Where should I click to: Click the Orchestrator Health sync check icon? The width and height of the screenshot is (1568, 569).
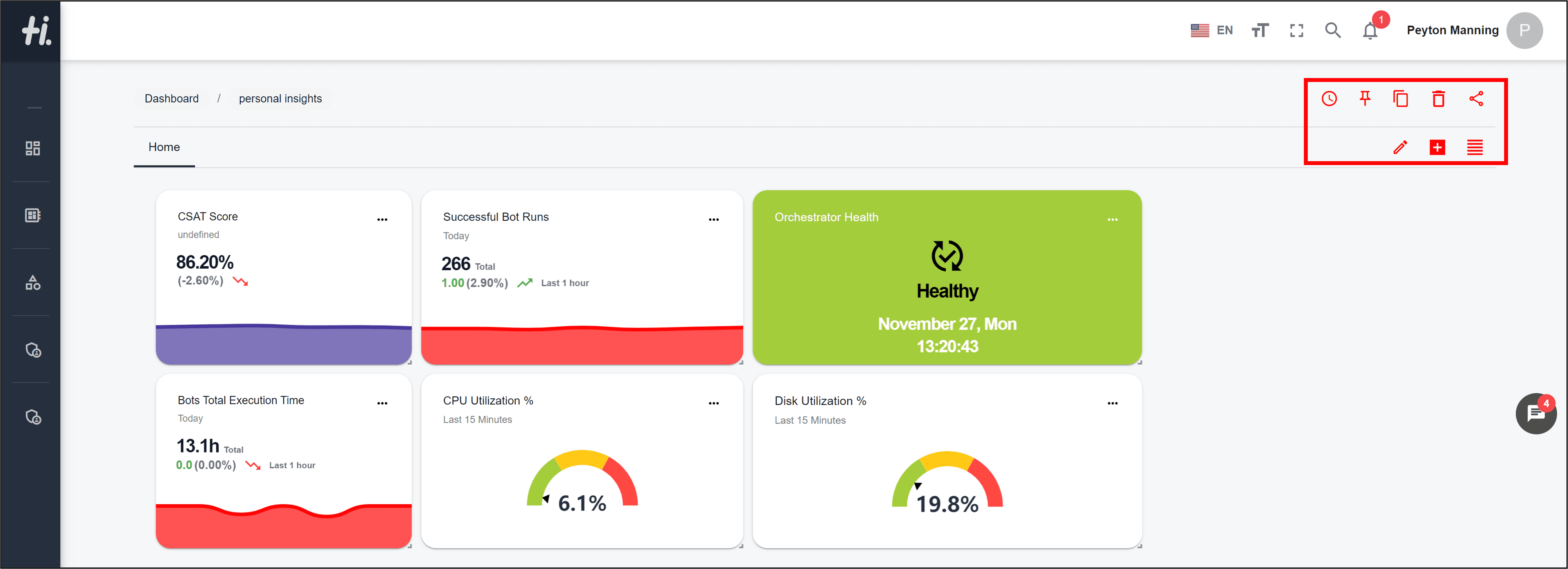pyautogui.click(x=947, y=256)
